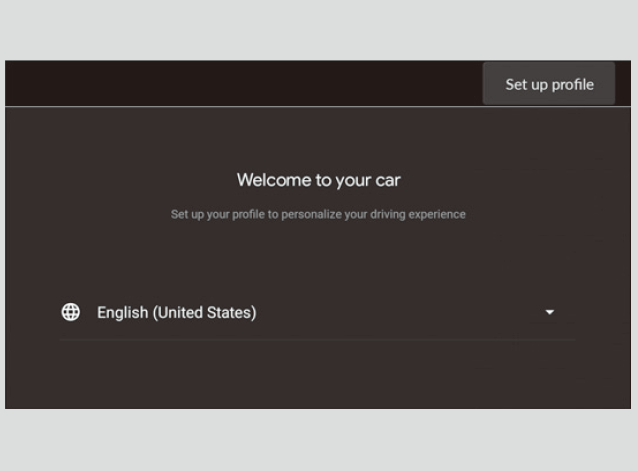Click the Welcome to your car heading
Viewport: 638px width, 471px height.
pyautogui.click(x=319, y=180)
